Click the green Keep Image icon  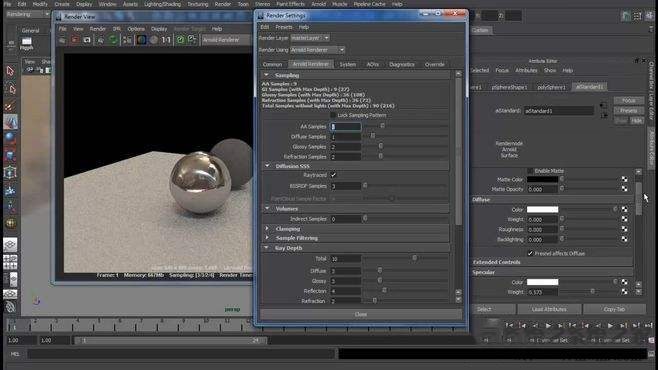click(x=180, y=40)
